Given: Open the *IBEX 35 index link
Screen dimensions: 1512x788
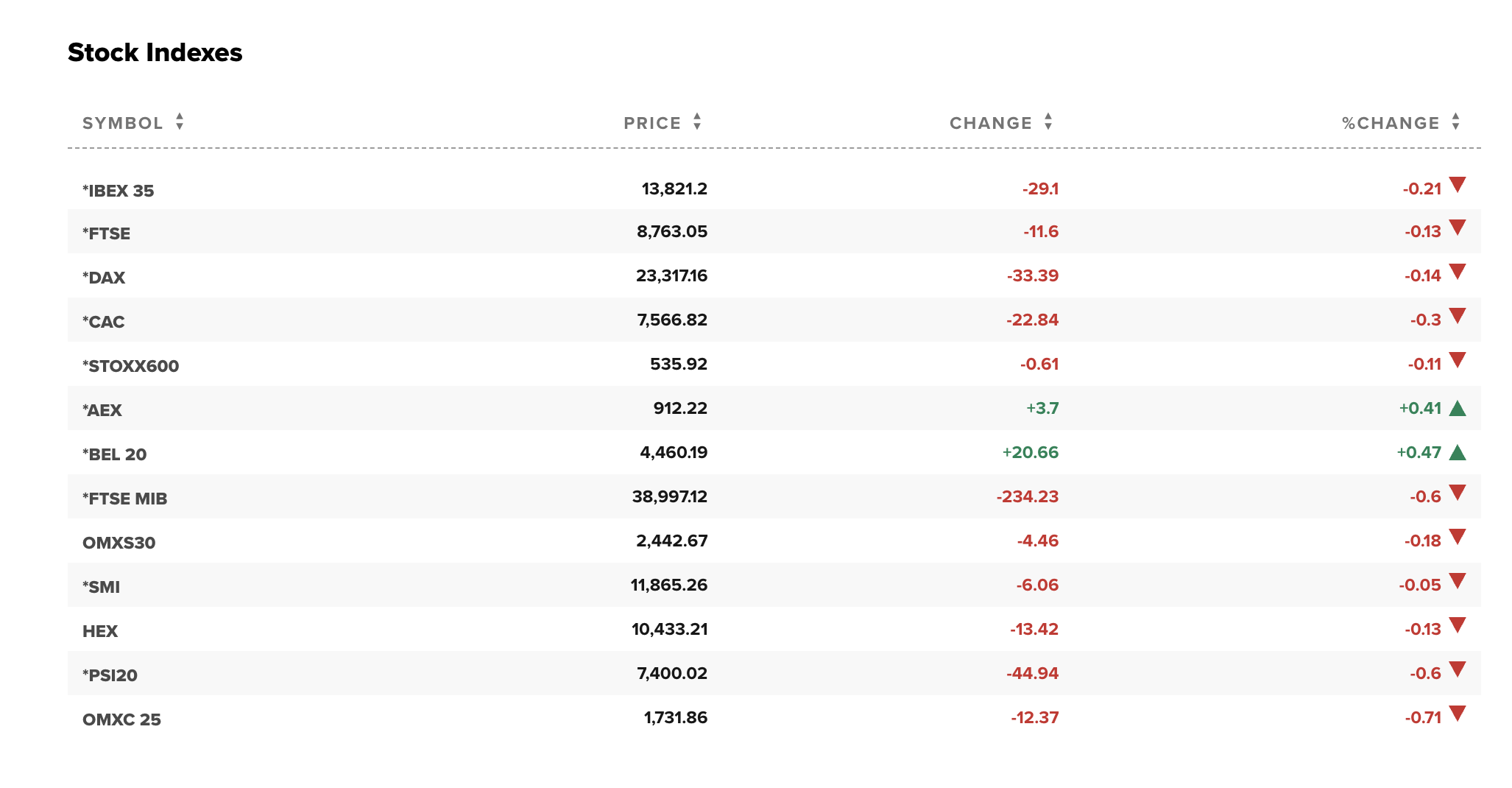Looking at the screenshot, I should pyautogui.click(x=118, y=191).
